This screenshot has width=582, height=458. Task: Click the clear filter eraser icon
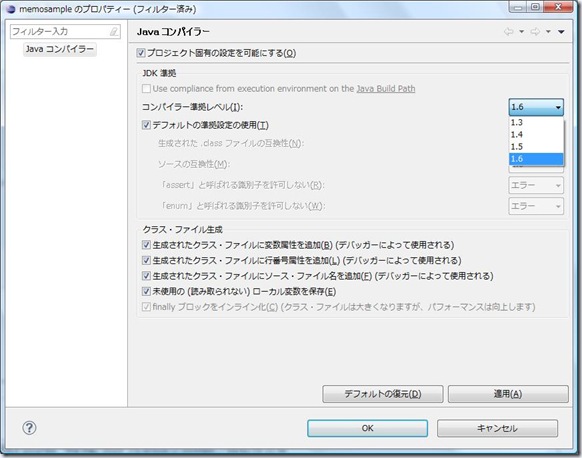[x=114, y=32]
